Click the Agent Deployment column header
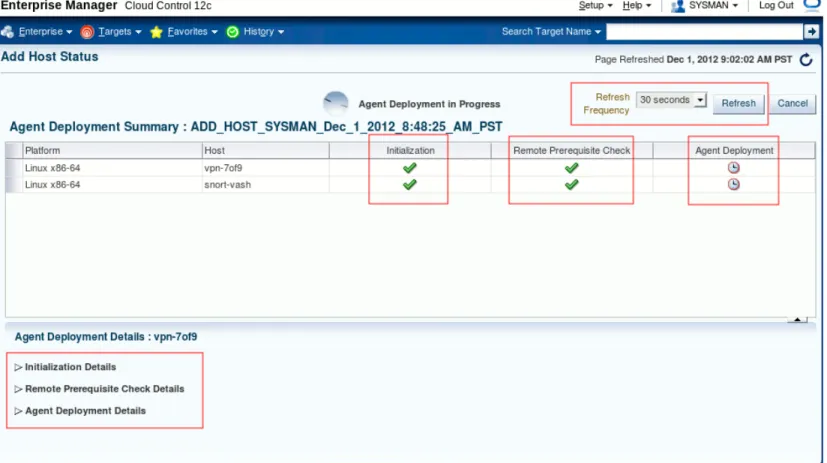The image size is (827, 463). click(x=734, y=150)
